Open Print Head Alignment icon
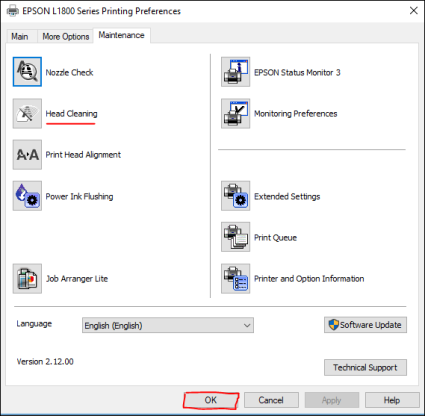 point(27,155)
